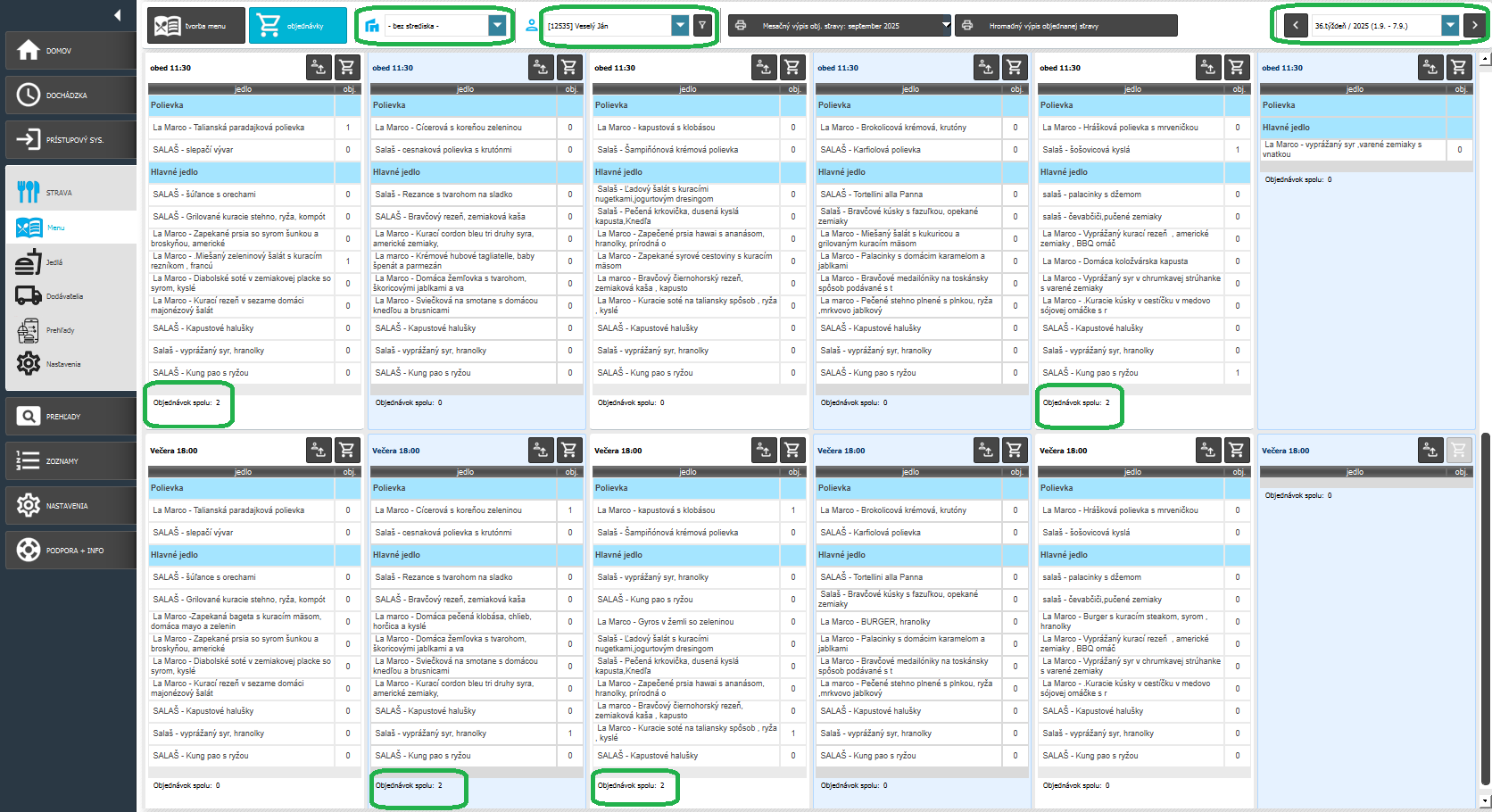
Task: Switch to the 'tvorba menu' tab
Action: point(196,26)
